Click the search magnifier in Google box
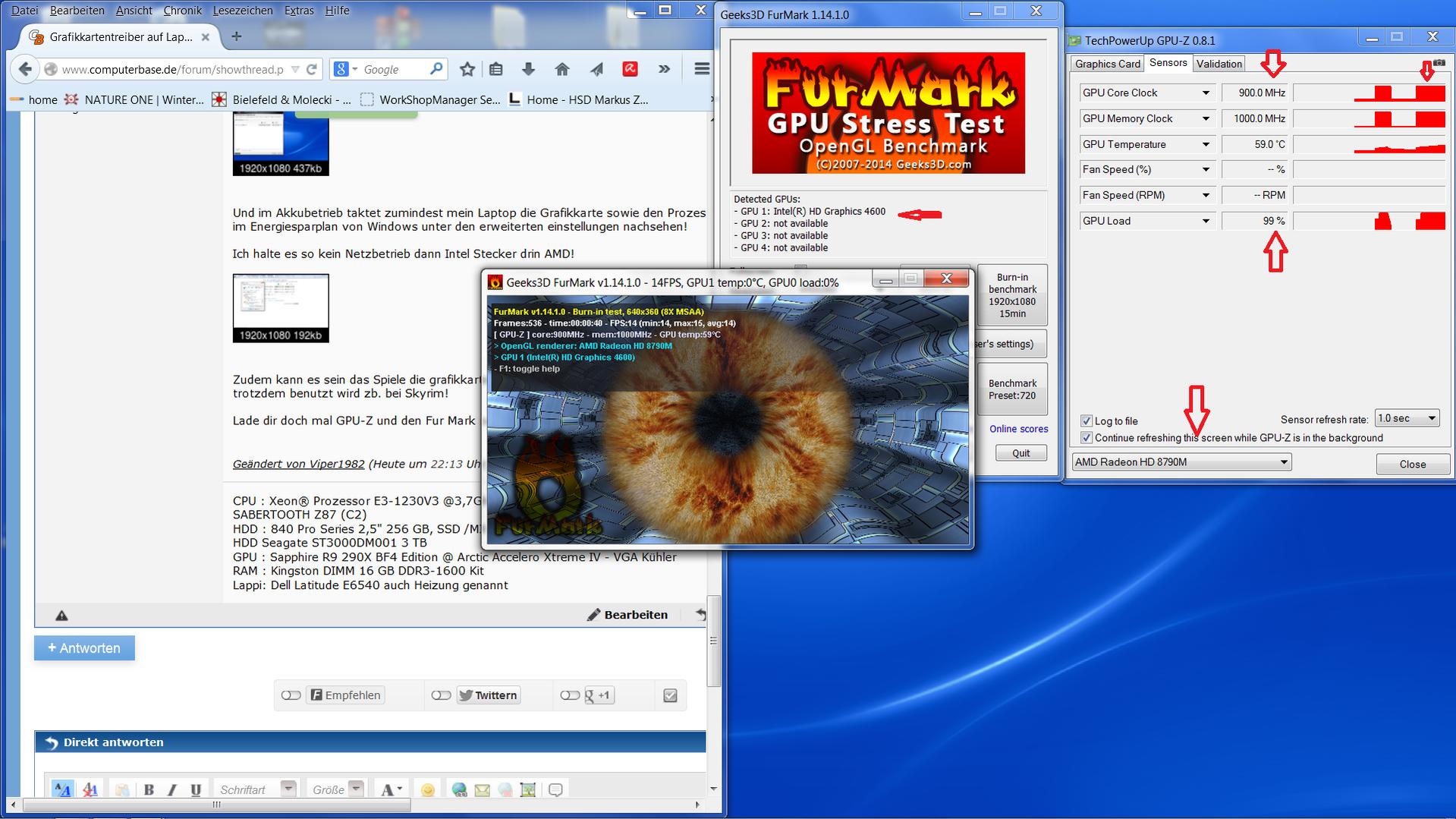This screenshot has width=1456, height=819. coord(436,69)
